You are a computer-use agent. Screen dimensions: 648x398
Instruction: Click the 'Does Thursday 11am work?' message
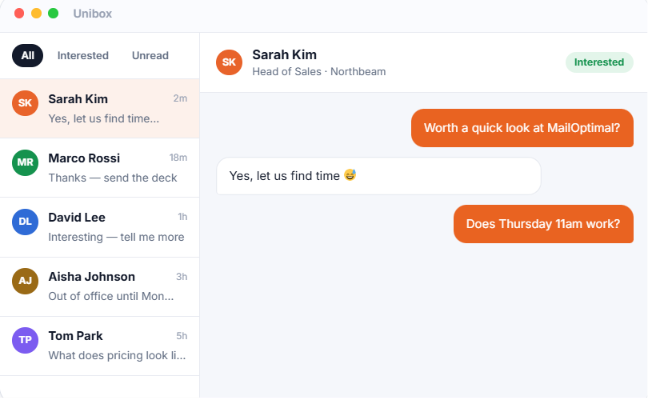pyautogui.click(x=543, y=224)
